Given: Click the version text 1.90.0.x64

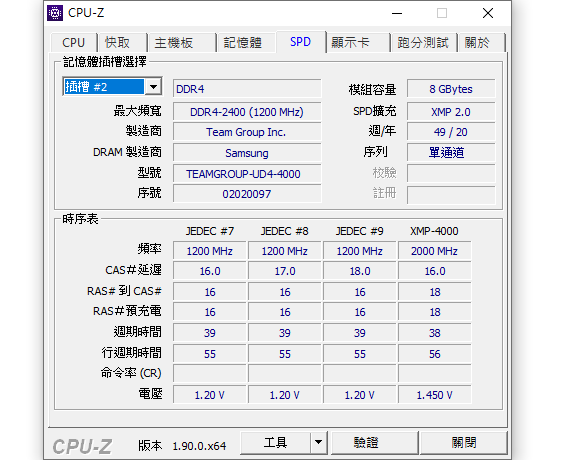Looking at the screenshot, I should 199,446.
